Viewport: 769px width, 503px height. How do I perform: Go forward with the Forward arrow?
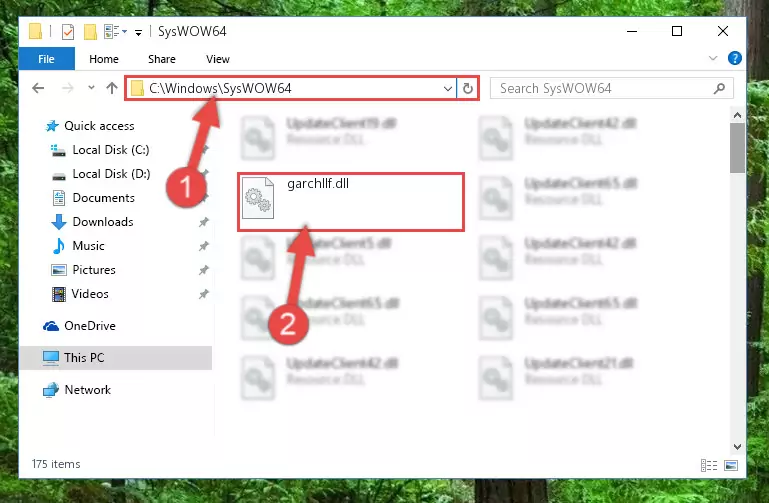[68, 88]
